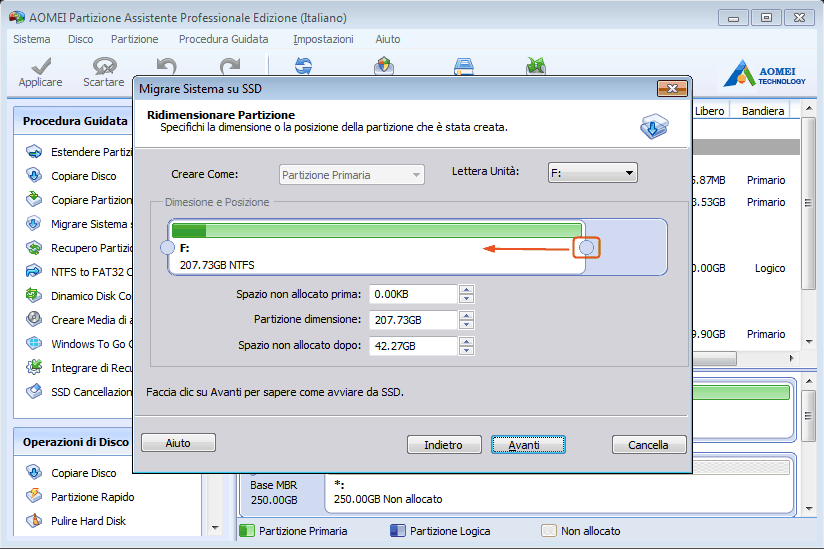Click the Partizione Primaria legend swatch
The width and height of the screenshot is (824, 549).
tap(246, 531)
